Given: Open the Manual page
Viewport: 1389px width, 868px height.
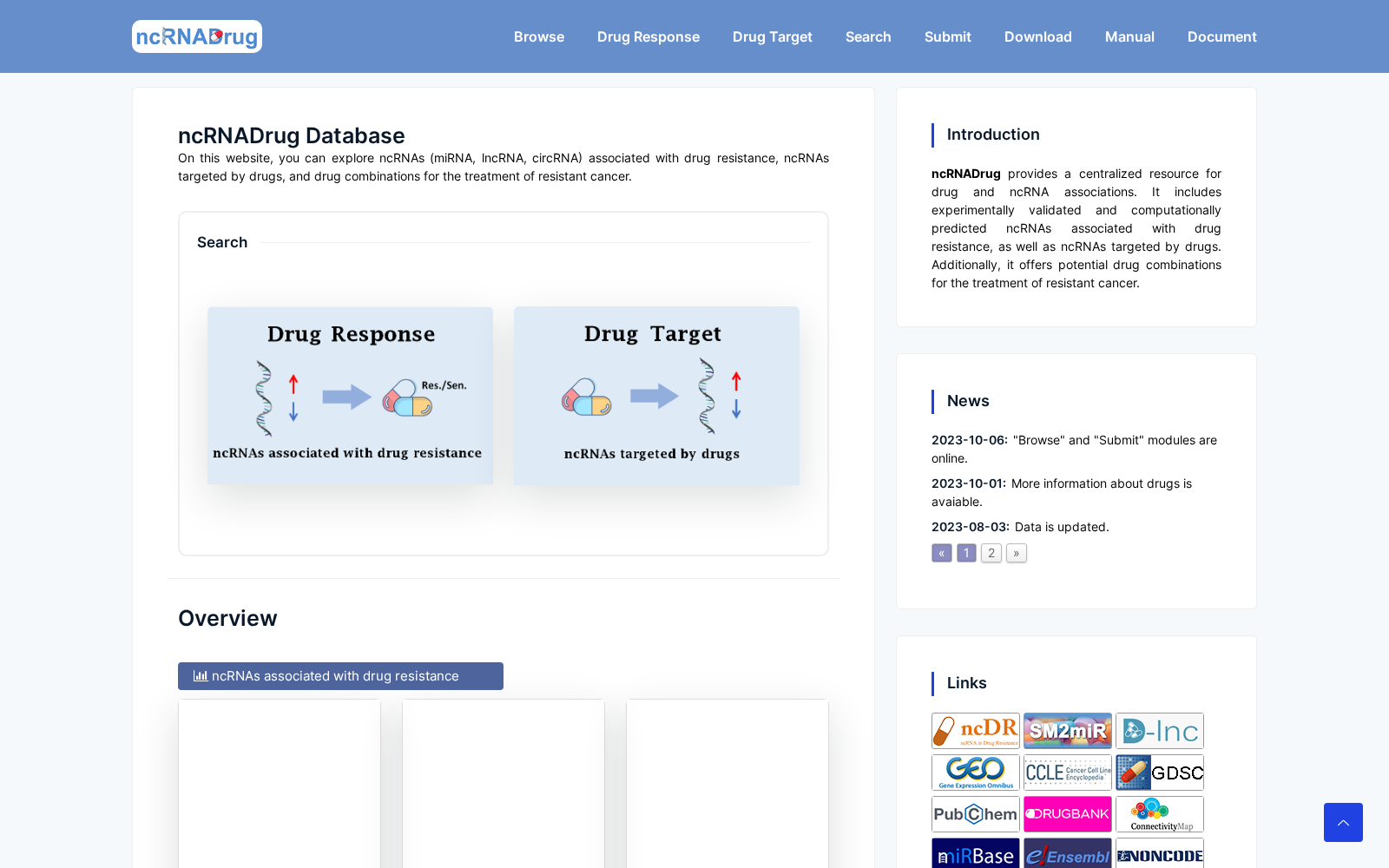Looking at the screenshot, I should [x=1129, y=36].
